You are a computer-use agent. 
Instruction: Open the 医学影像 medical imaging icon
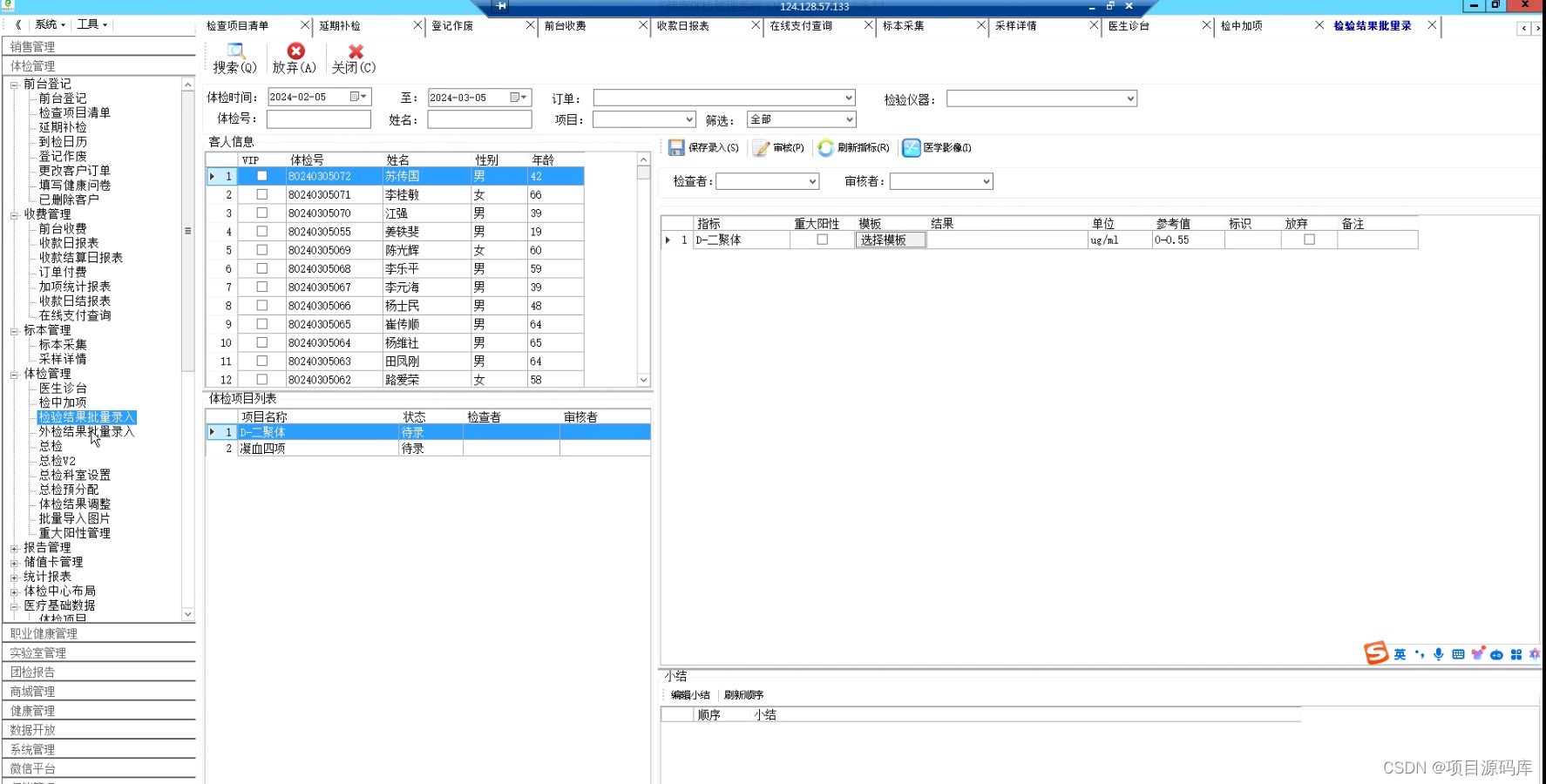click(912, 148)
